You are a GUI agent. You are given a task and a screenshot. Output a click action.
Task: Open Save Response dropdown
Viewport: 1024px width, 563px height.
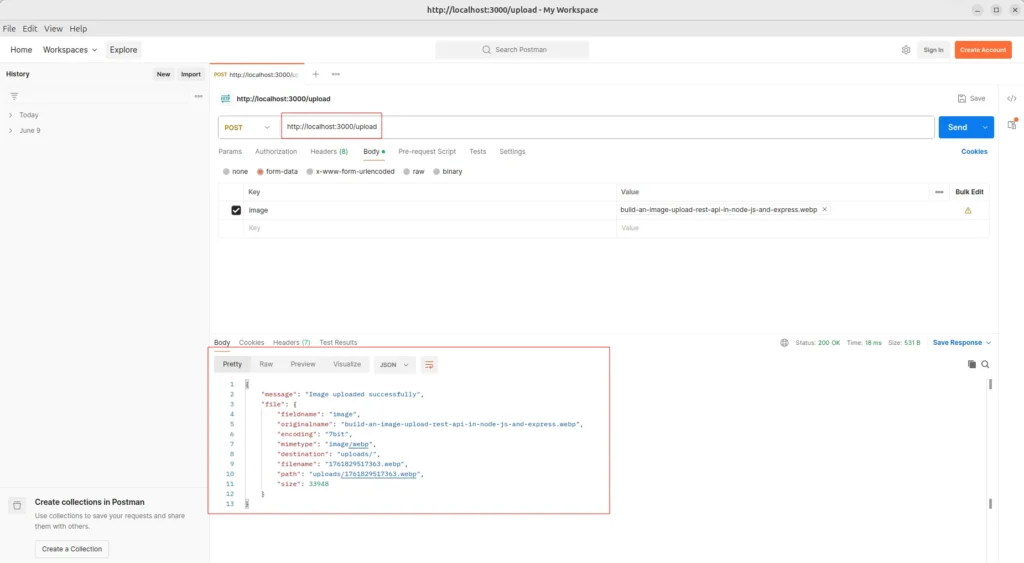coord(962,342)
